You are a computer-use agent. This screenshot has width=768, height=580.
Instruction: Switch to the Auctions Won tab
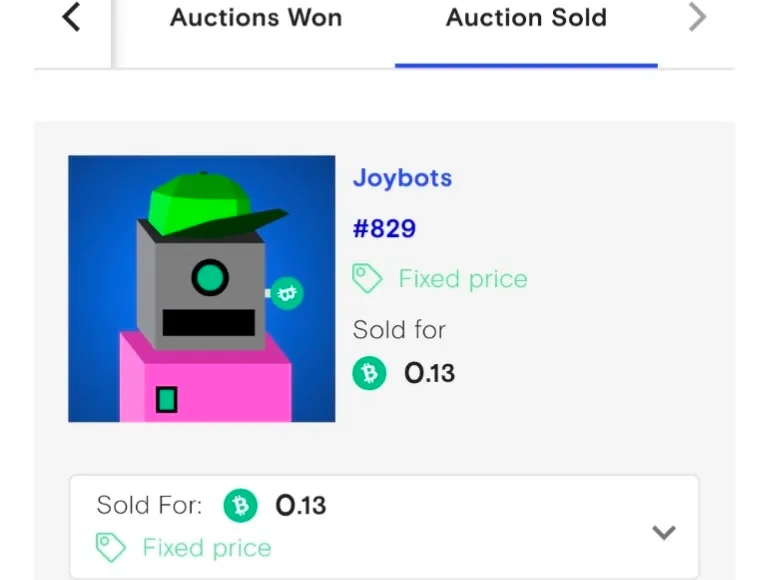click(256, 18)
